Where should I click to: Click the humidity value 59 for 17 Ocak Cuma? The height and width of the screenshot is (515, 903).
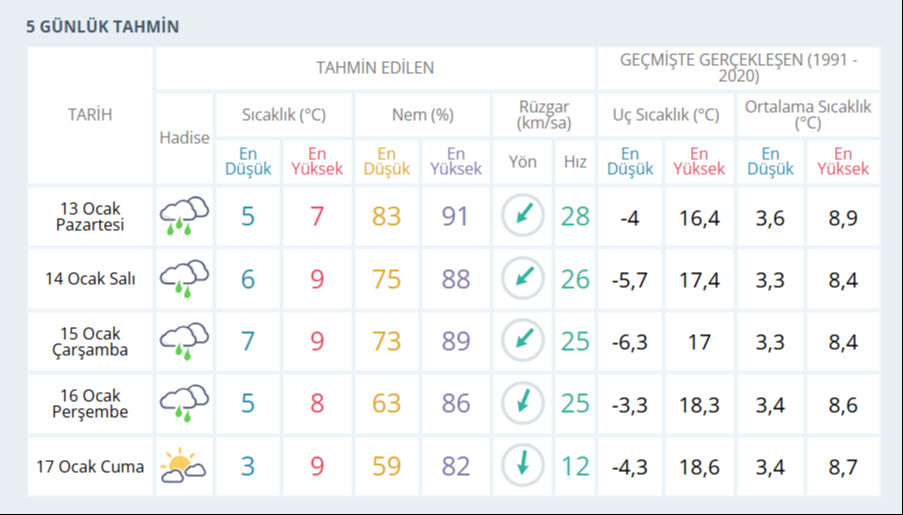click(x=386, y=466)
